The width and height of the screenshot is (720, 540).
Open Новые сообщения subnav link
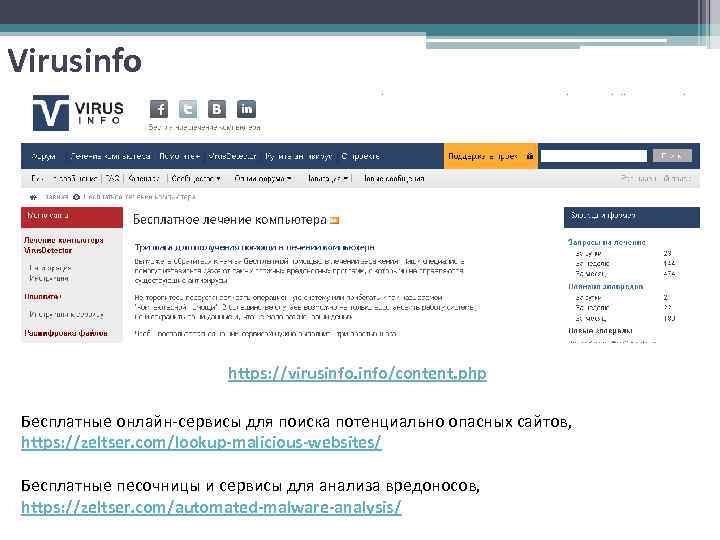[394, 178]
